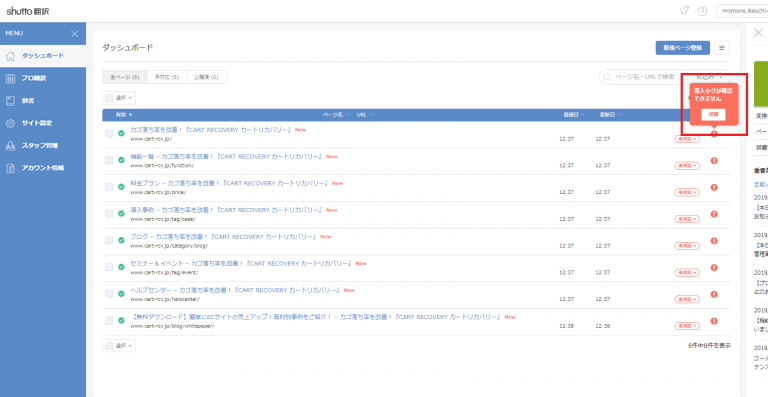Image resolution: width=768 pixels, height=397 pixels.
Task: Sort by the 登録日 column header
Action: tap(573, 115)
